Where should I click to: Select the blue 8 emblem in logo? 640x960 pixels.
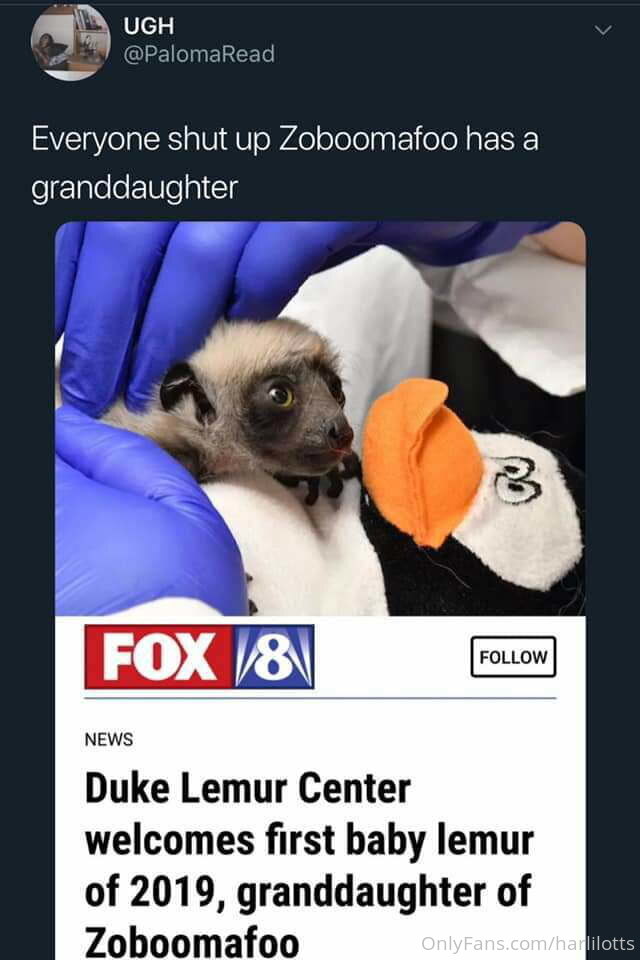tap(274, 656)
